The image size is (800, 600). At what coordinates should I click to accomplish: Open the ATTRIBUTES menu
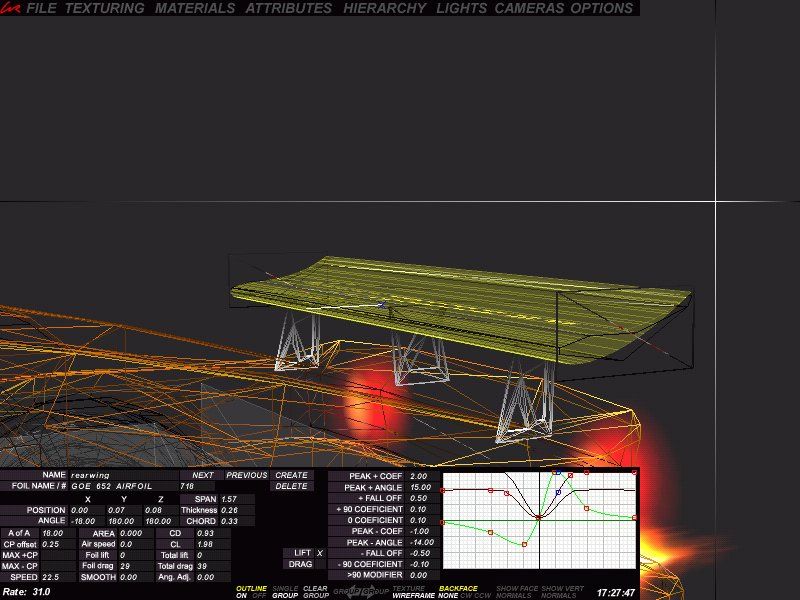[288, 8]
